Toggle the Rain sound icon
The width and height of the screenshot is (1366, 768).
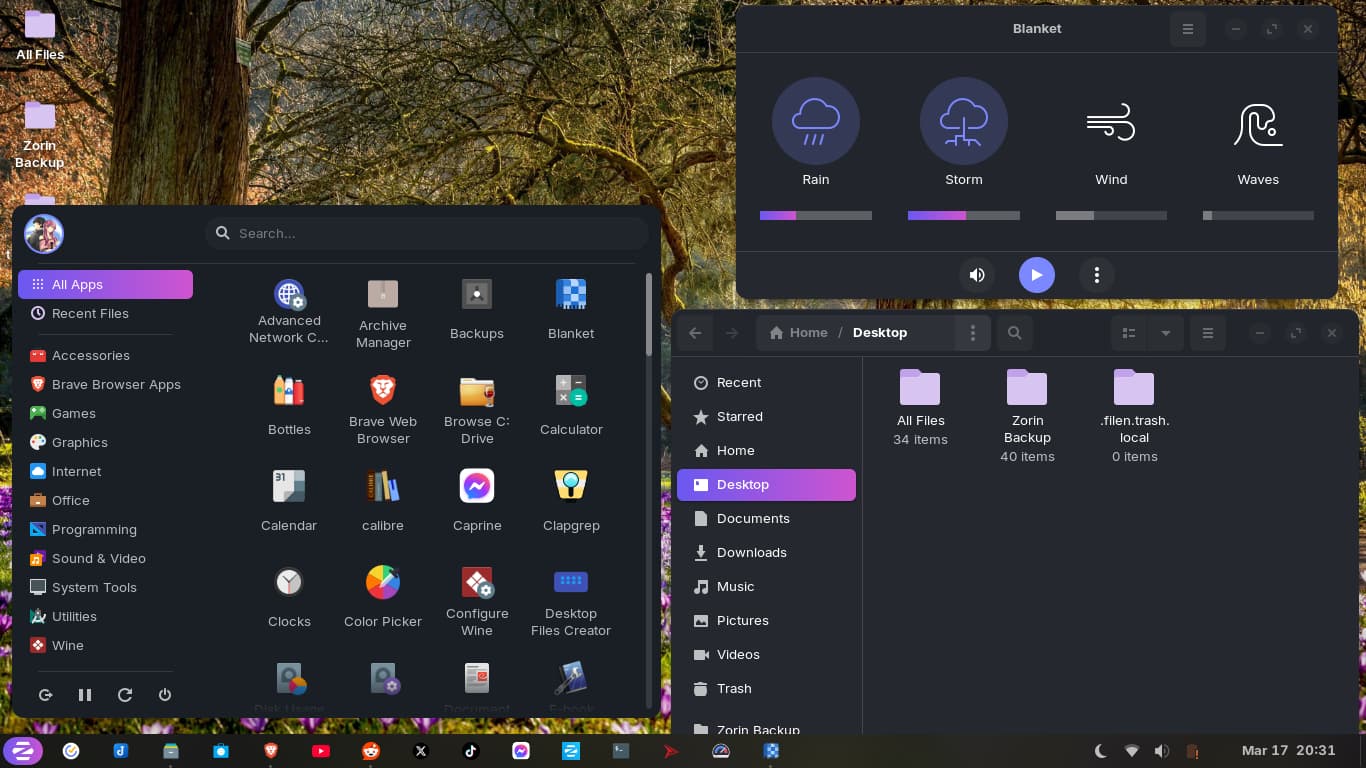tap(815, 121)
